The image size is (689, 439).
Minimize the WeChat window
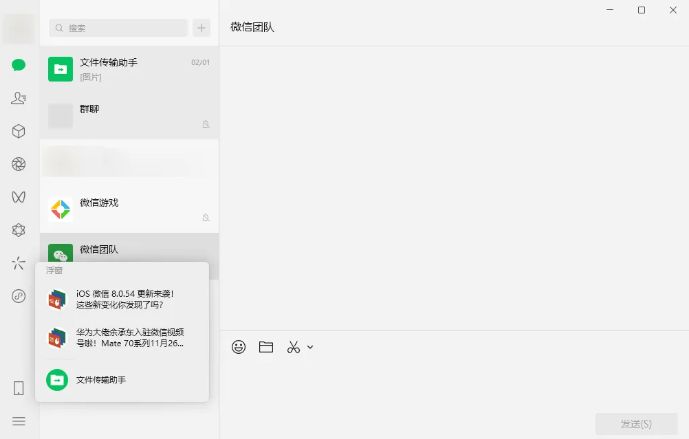610,10
